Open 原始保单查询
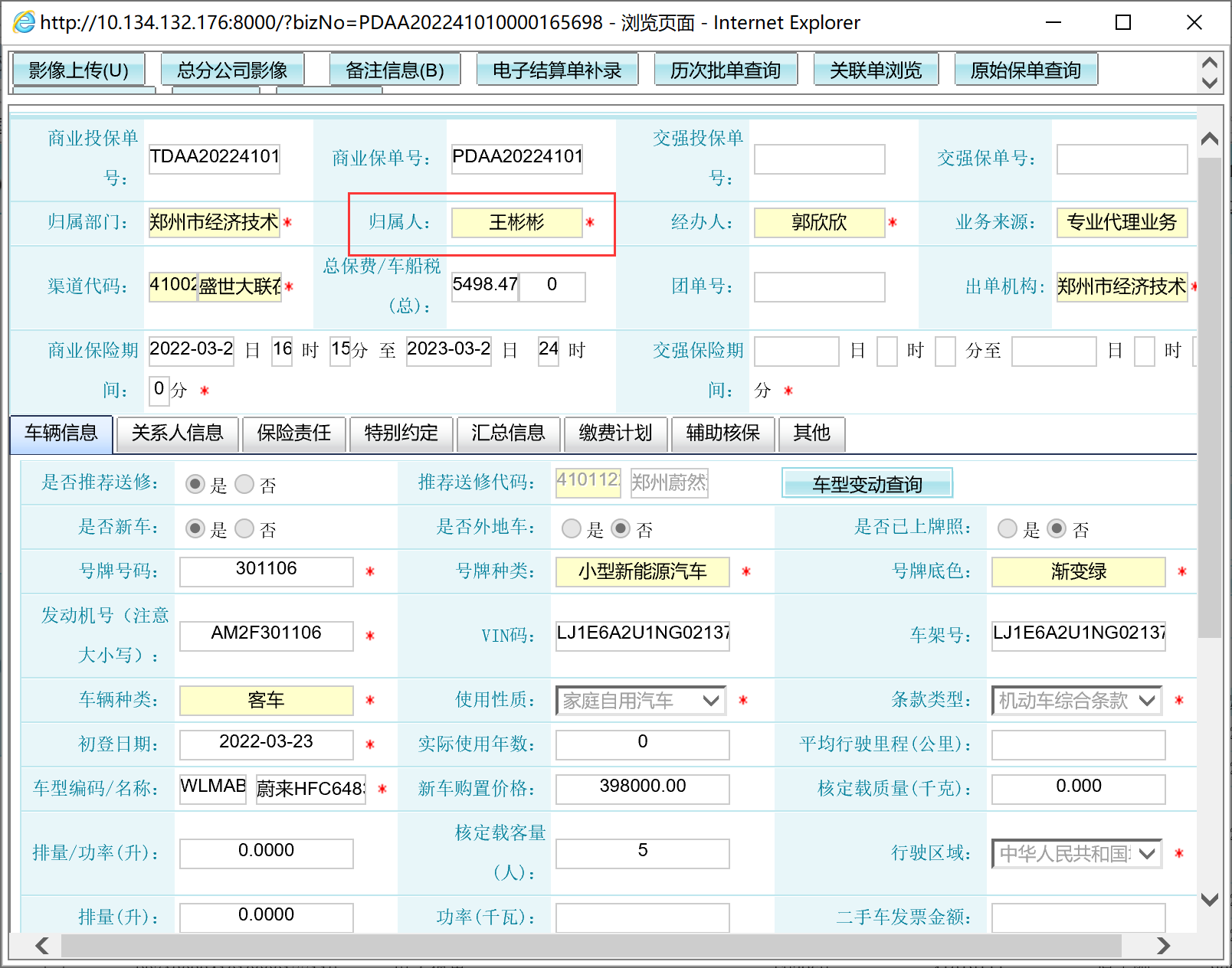1232x968 pixels. pyautogui.click(x=1026, y=70)
